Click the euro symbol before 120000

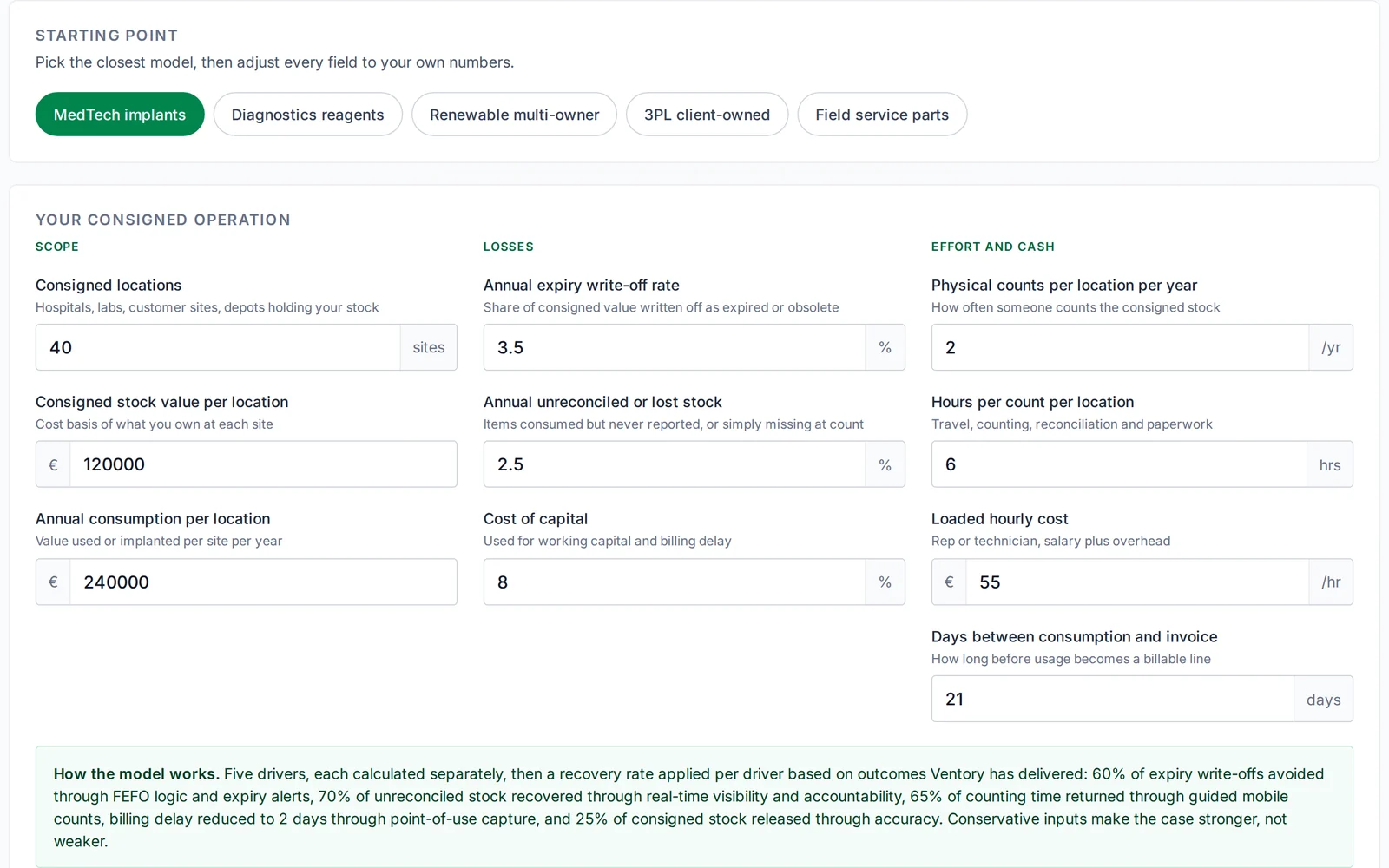coord(53,464)
